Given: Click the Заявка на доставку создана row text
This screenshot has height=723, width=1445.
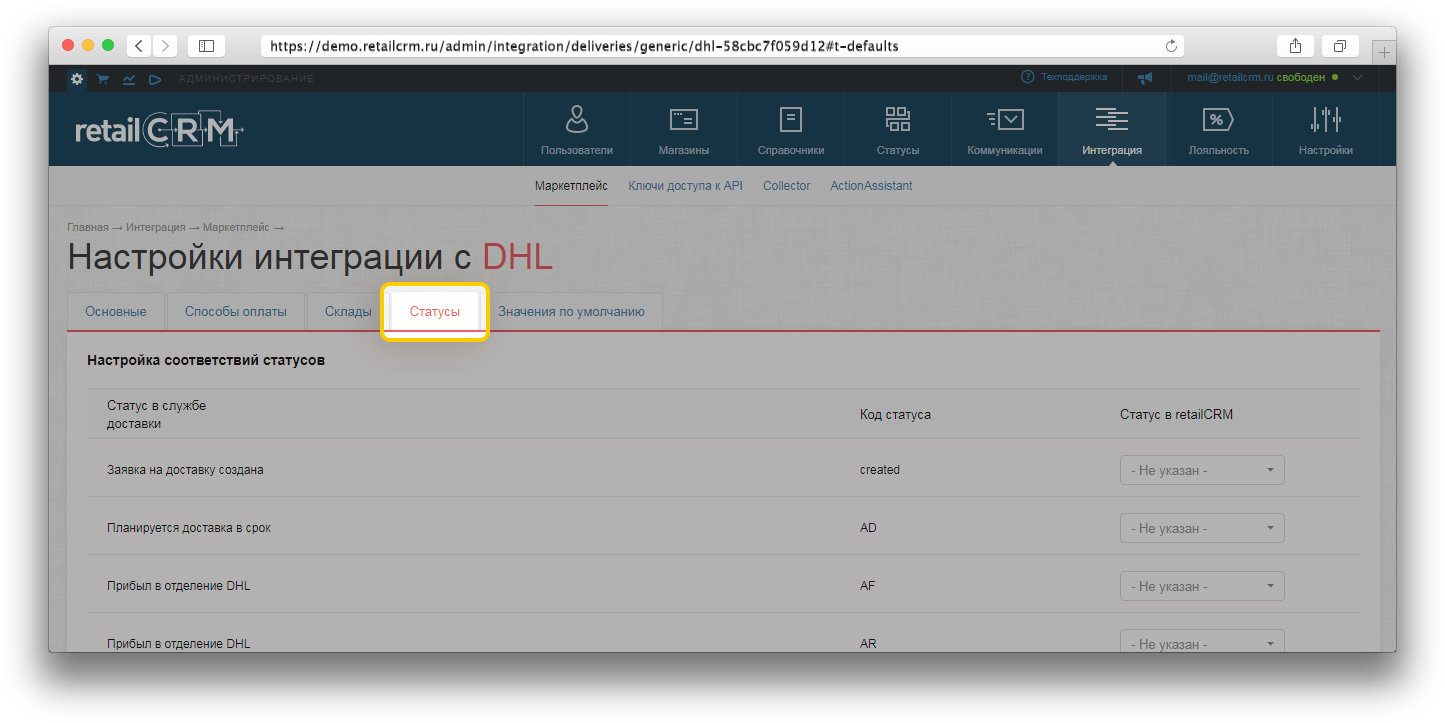Looking at the screenshot, I should (185, 470).
